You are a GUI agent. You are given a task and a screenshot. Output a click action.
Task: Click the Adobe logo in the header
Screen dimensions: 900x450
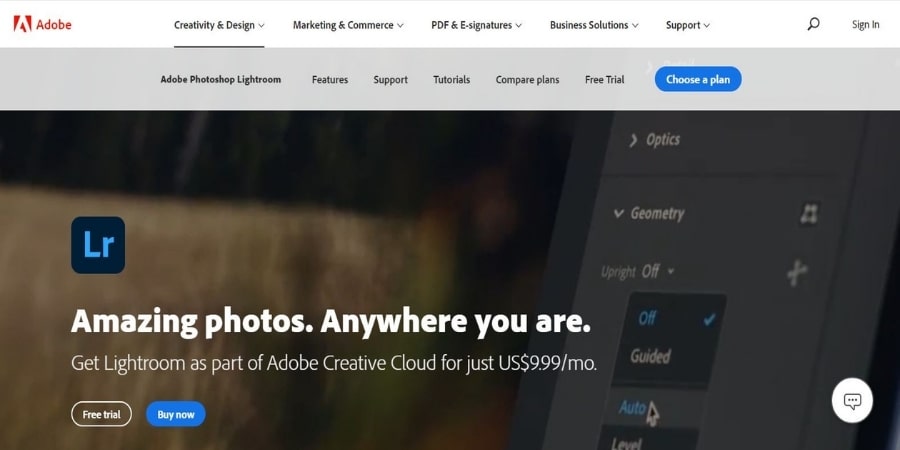pyautogui.click(x=42, y=24)
